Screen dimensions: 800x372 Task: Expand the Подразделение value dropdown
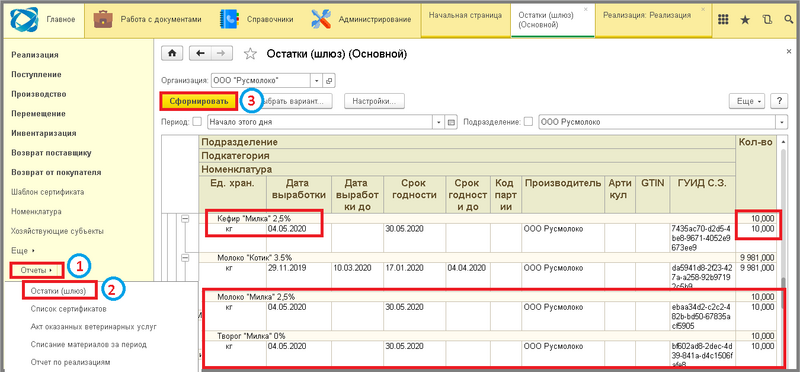782,122
